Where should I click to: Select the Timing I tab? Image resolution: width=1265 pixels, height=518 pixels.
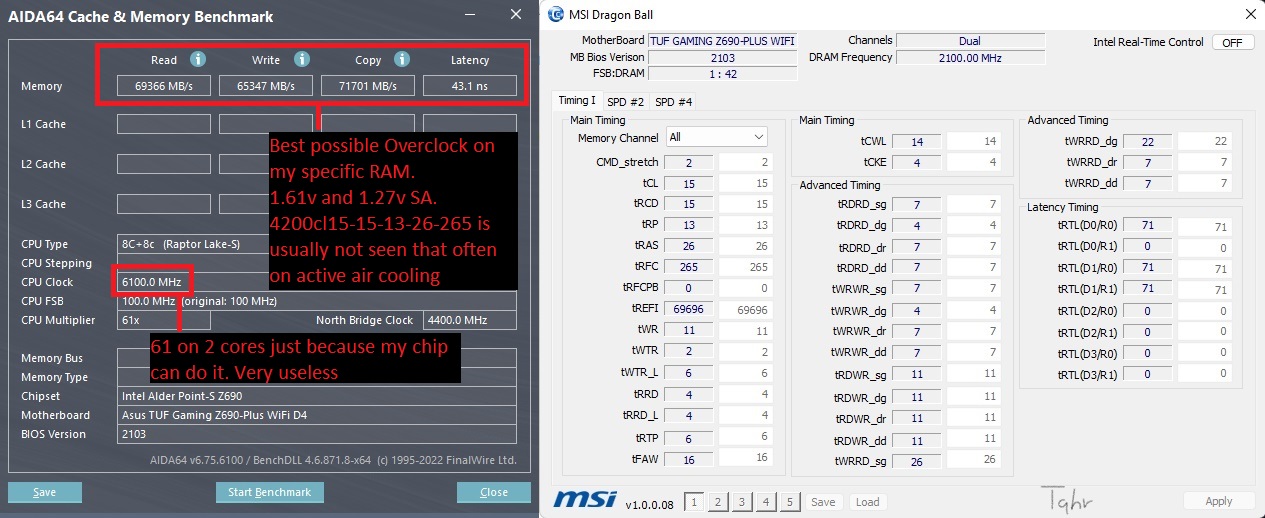pyautogui.click(x=576, y=101)
